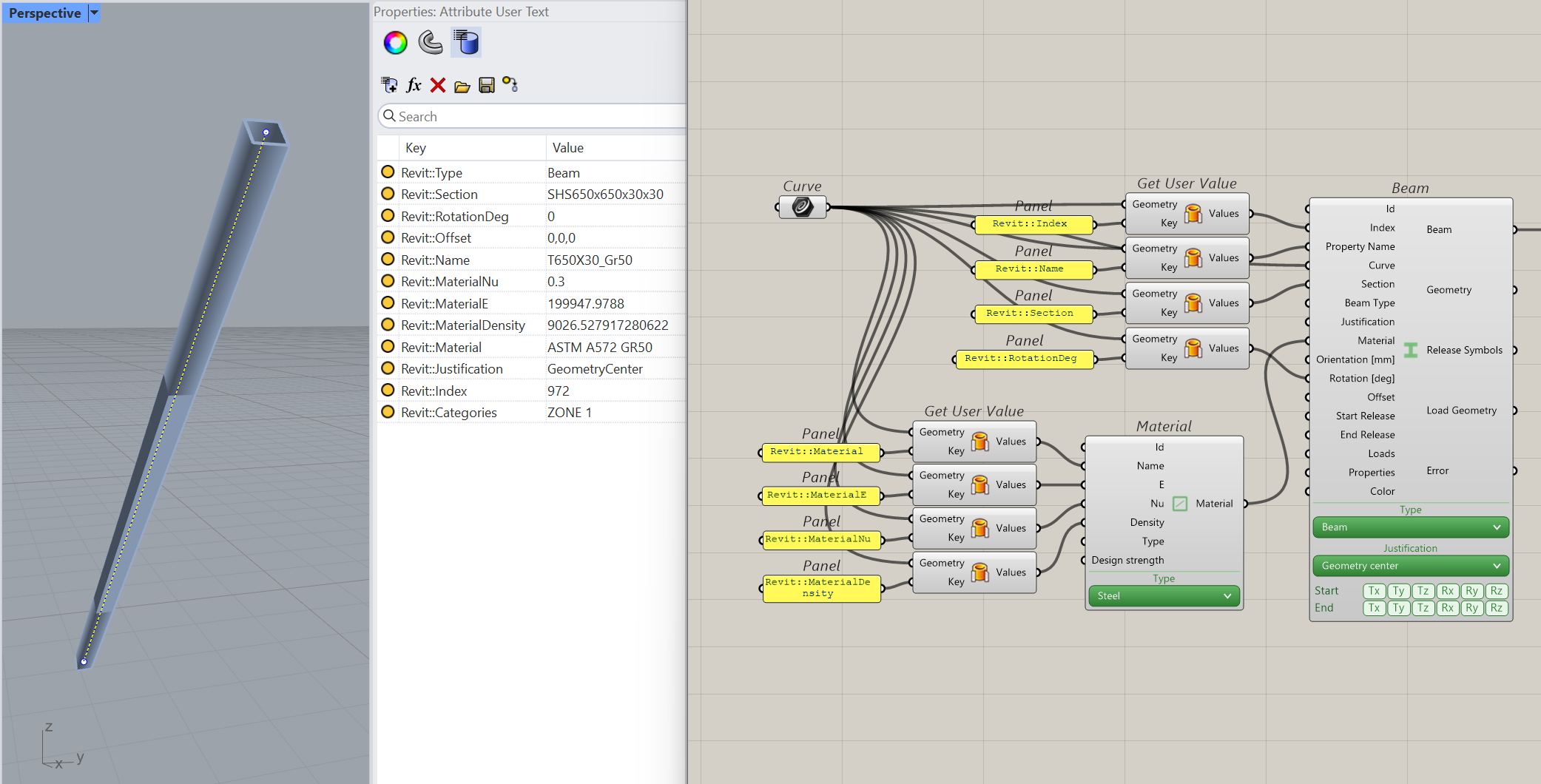Click the Rotation [deg] input on Beam
Image resolution: width=1541 pixels, height=784 pixels.
(1361, 379)
